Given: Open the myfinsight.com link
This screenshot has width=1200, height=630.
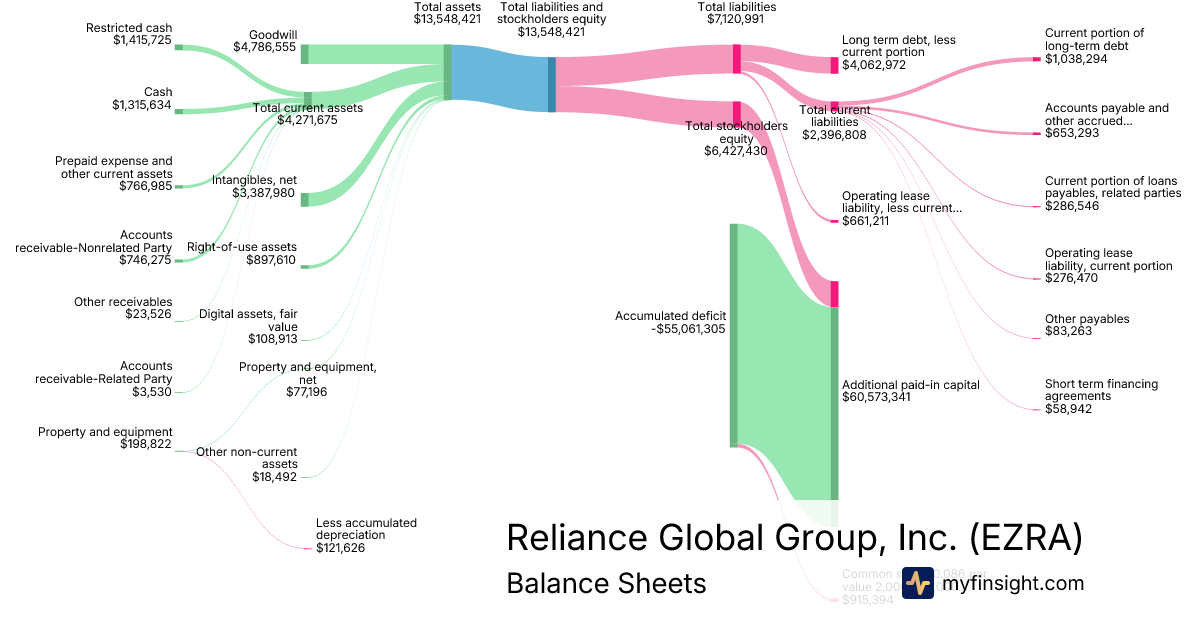Looking at the screenshot, I should (x=1013, y=583).
